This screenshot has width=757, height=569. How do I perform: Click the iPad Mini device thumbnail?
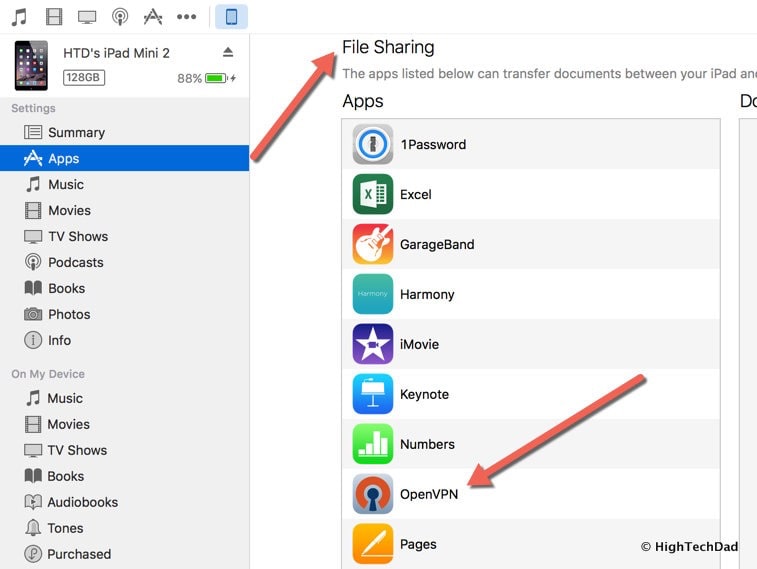31,66
